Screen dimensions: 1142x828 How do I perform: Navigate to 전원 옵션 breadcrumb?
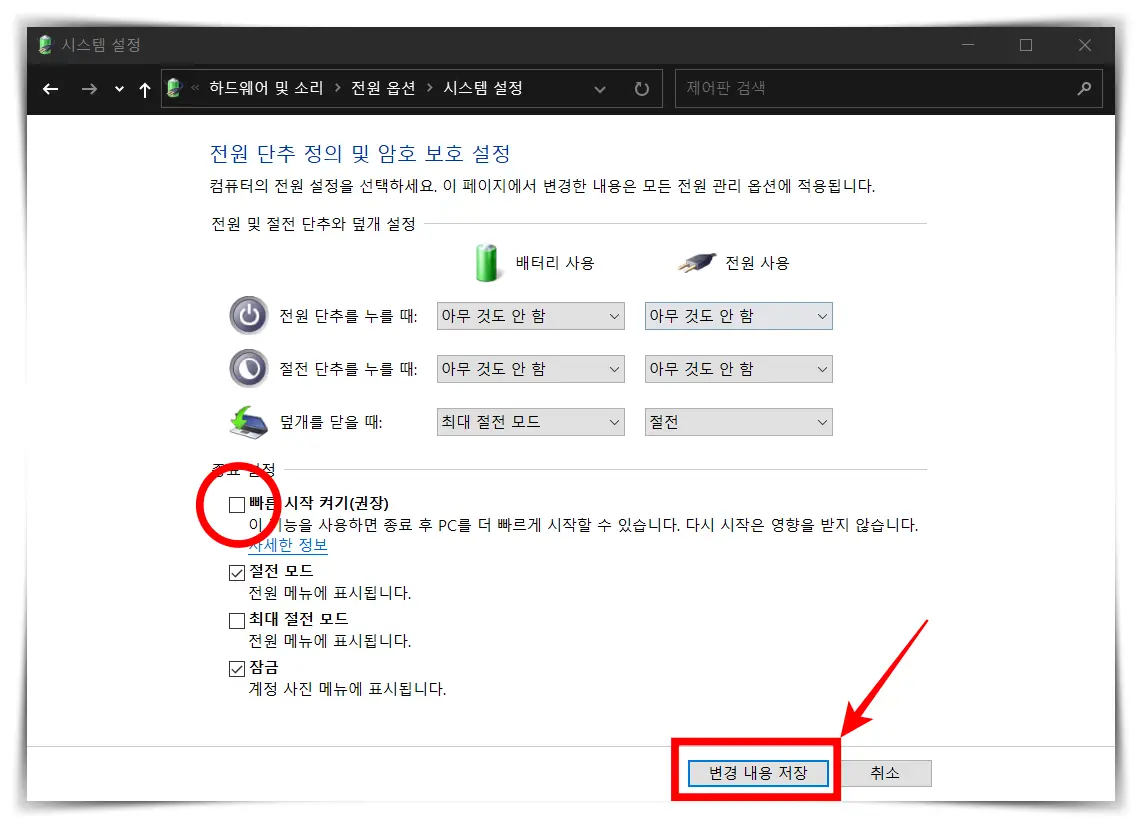click(383, 88)
